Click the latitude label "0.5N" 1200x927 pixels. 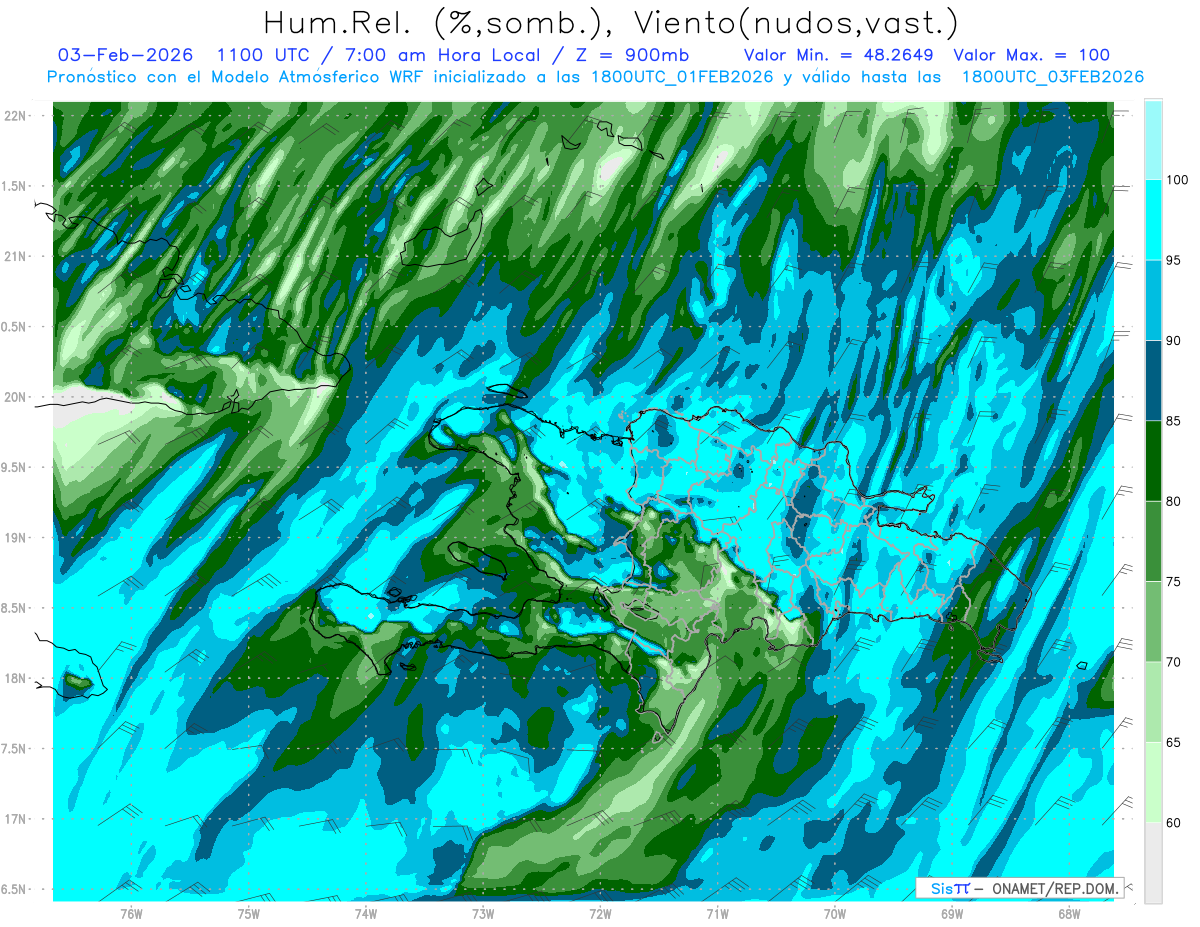15,327
